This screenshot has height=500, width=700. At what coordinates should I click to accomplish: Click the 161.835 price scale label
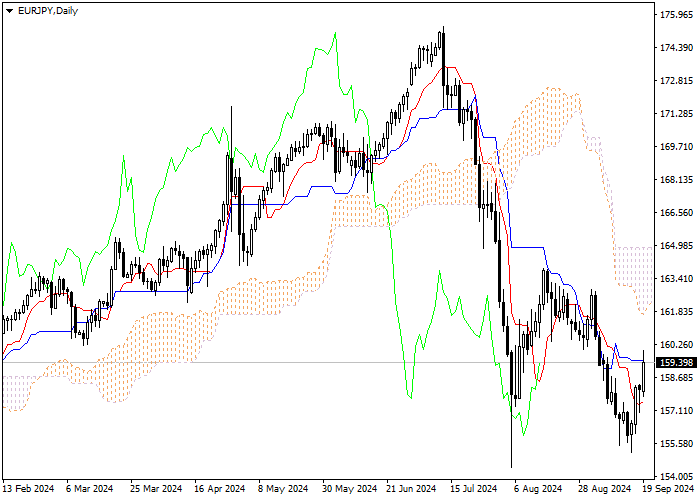676,312
